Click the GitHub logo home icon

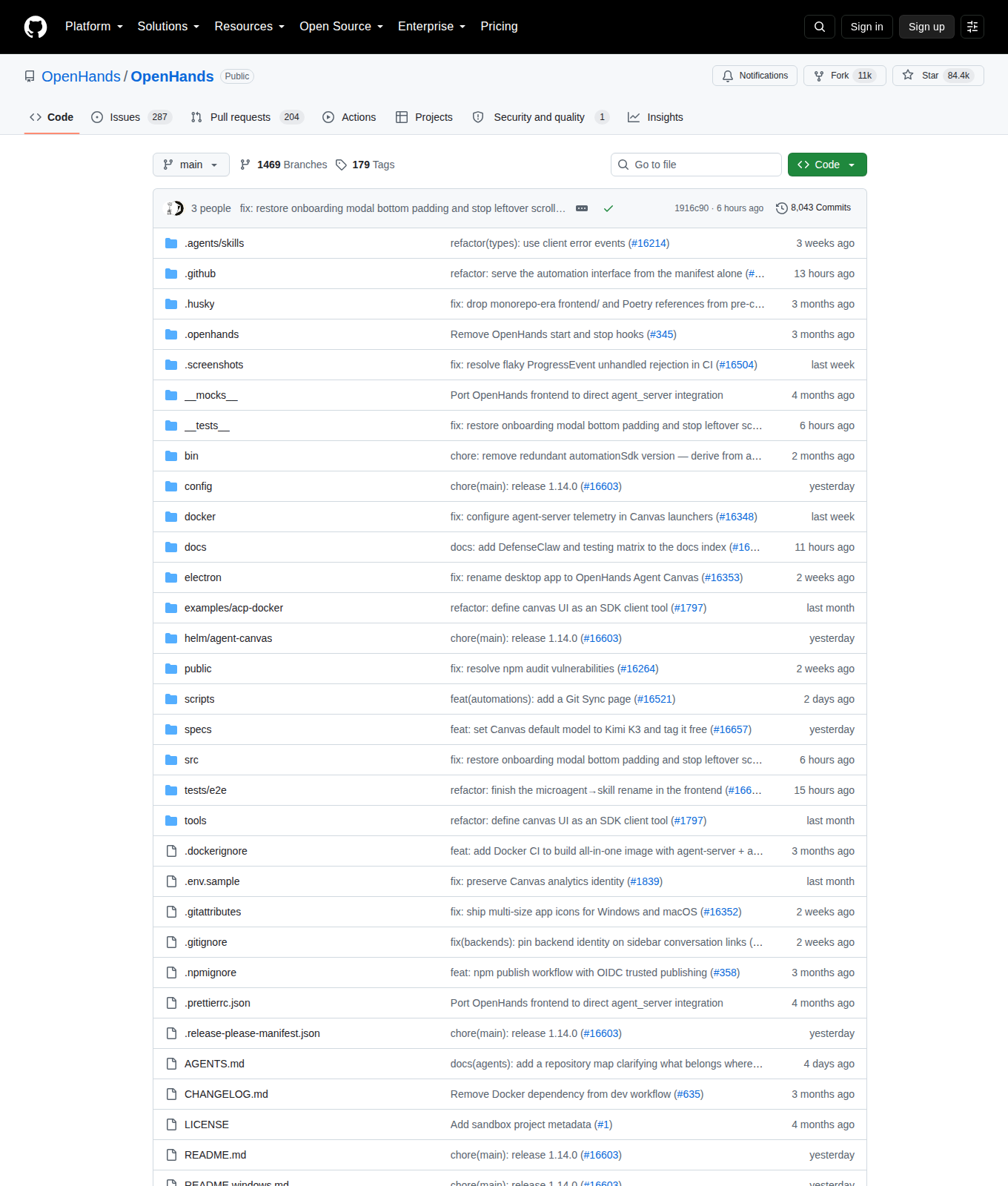(36, 27)
